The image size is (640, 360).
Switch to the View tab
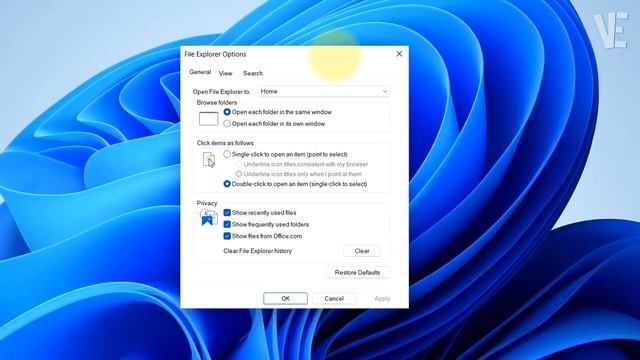pyautogui.click(x=225, y=73)
